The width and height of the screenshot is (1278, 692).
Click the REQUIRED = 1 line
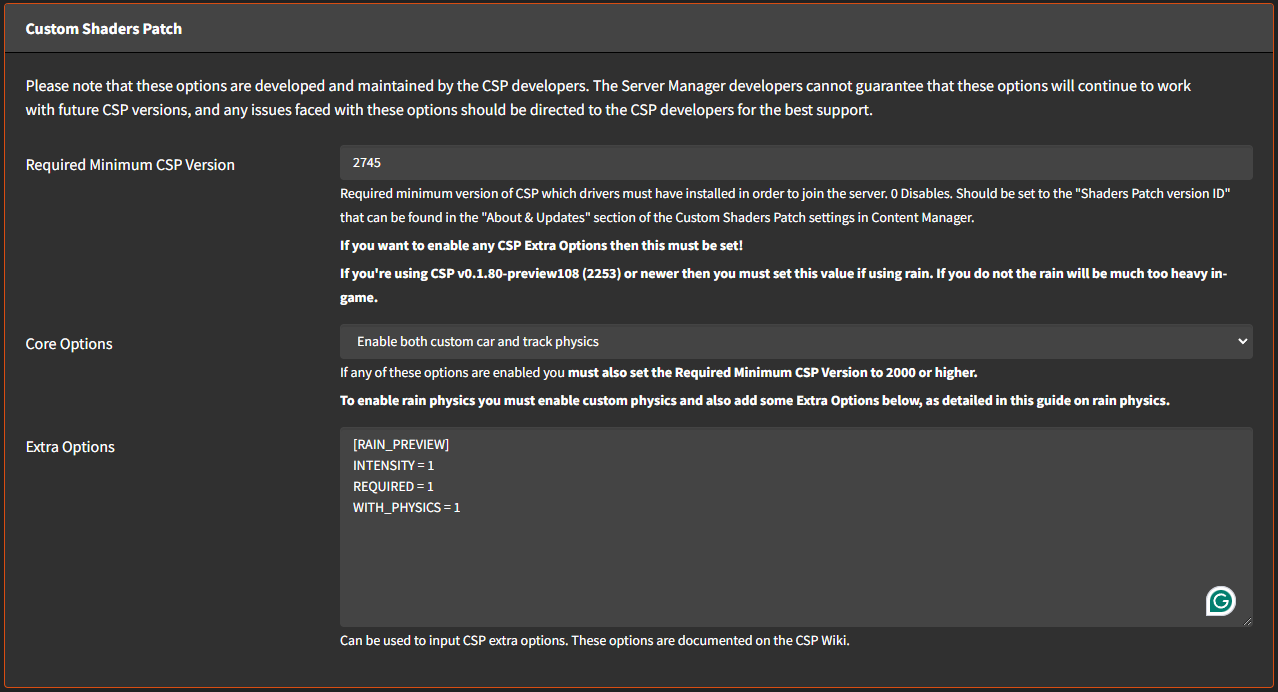[x=392, y=486]
